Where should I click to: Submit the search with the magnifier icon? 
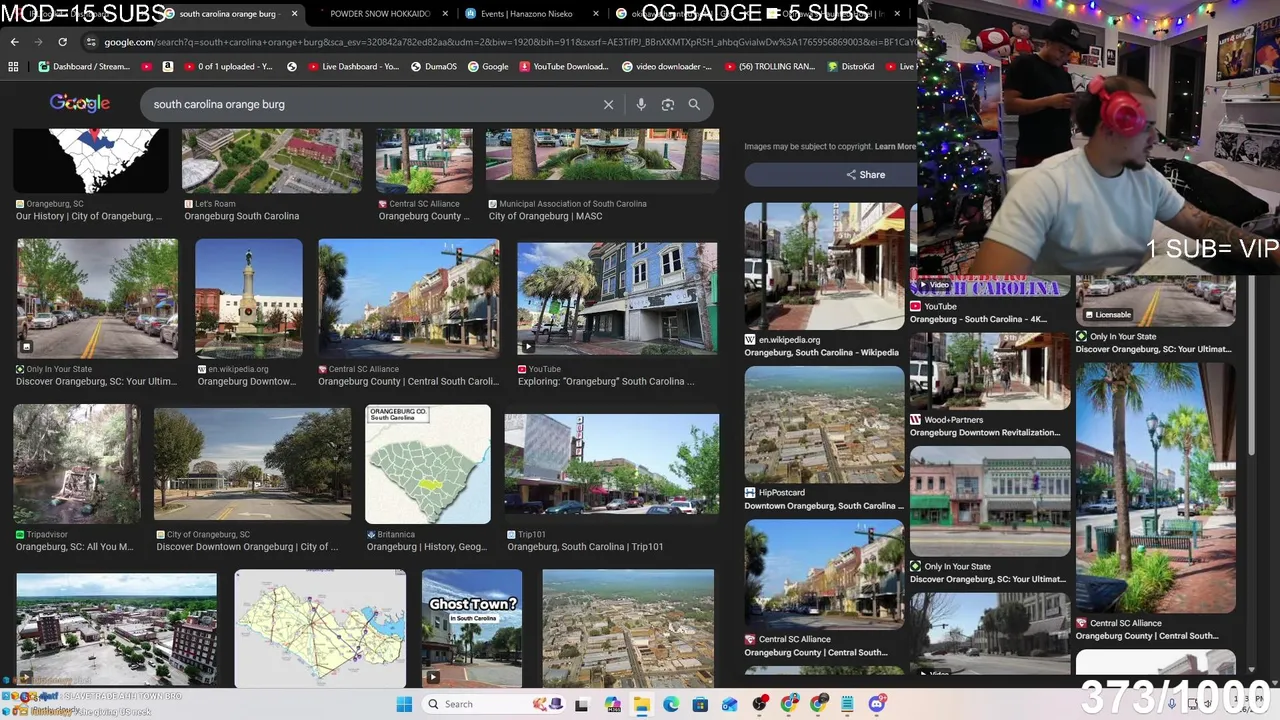tap(694, 104)
